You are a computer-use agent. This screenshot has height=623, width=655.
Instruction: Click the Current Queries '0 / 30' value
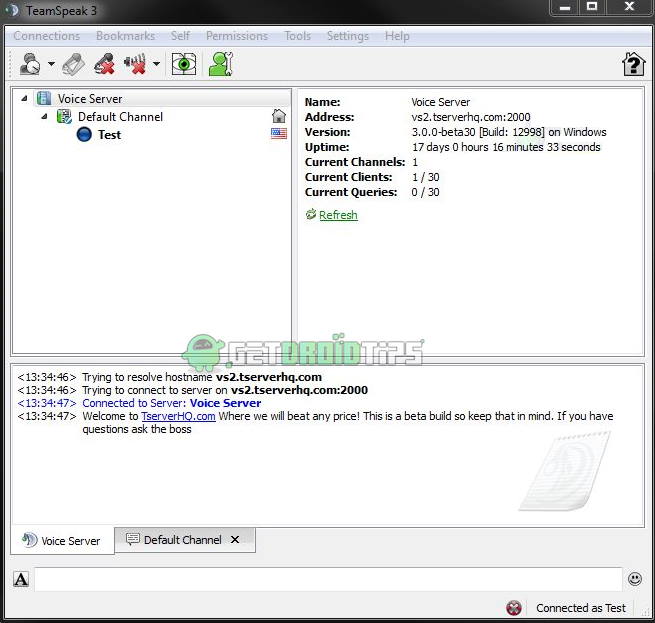425,192
